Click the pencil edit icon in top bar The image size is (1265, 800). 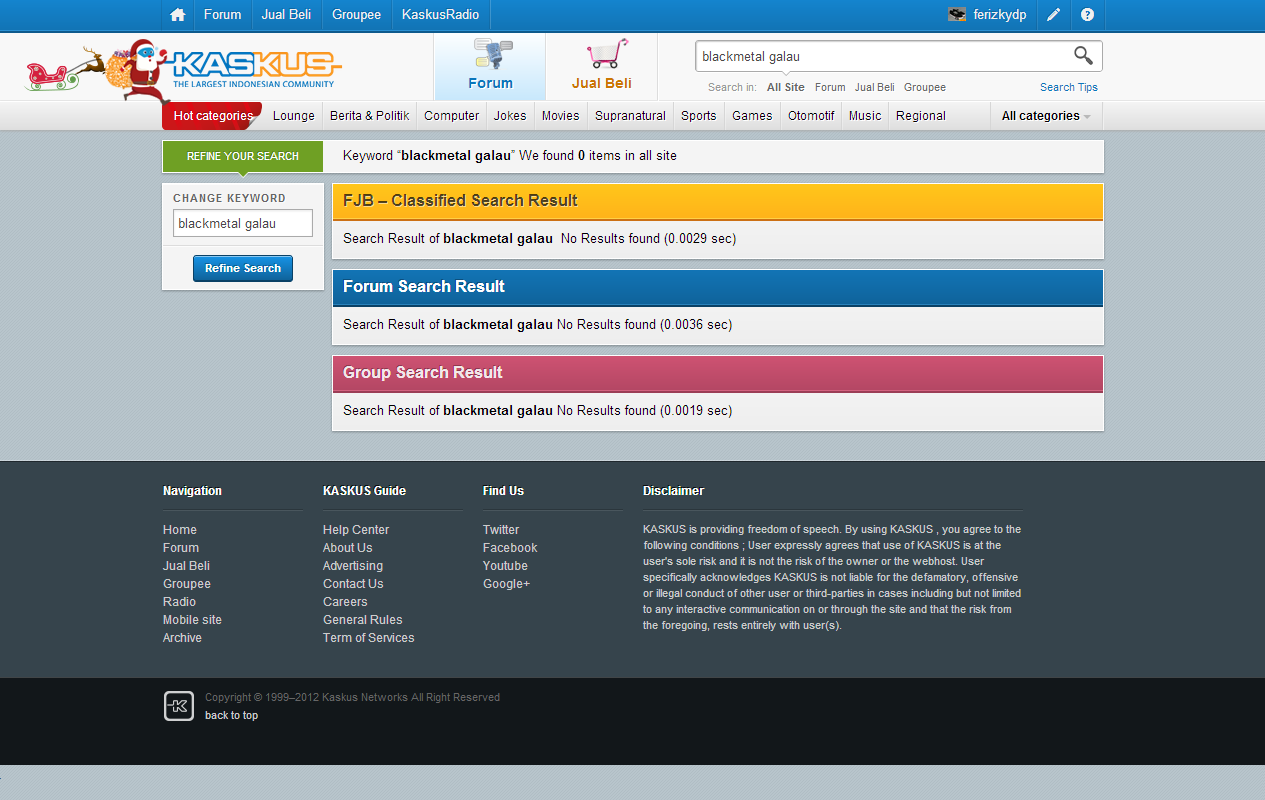click(x=1053, y=15)
